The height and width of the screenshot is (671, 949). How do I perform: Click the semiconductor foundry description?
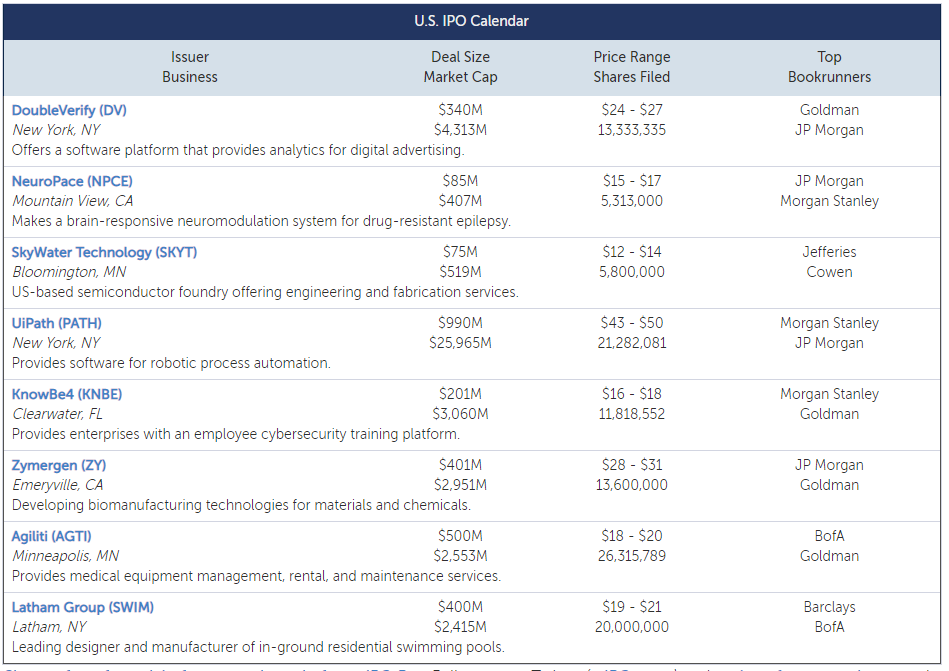(265, 292)
